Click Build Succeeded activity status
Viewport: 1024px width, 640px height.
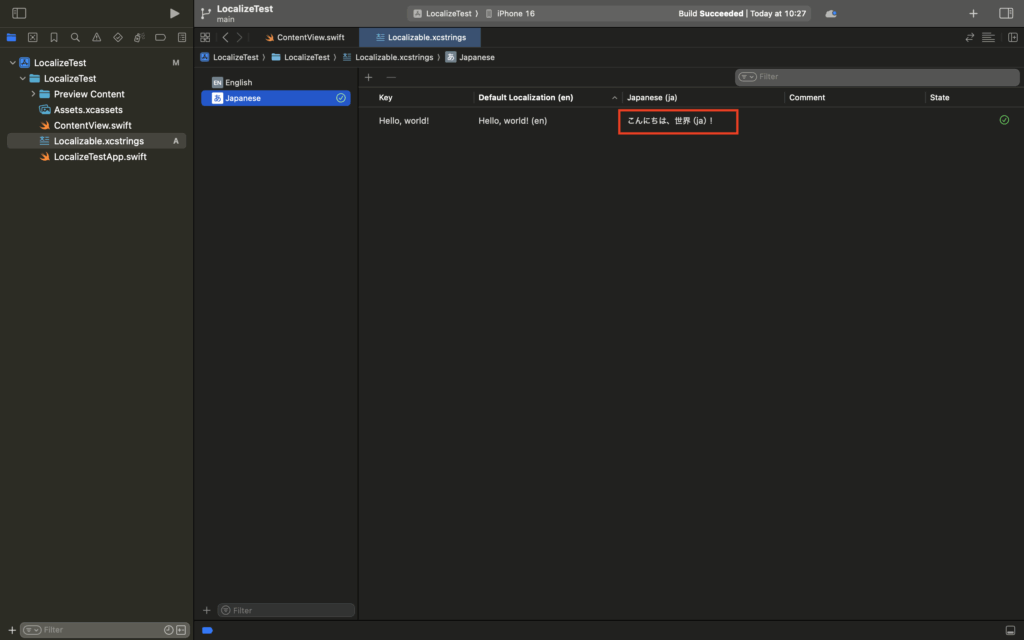742,13
